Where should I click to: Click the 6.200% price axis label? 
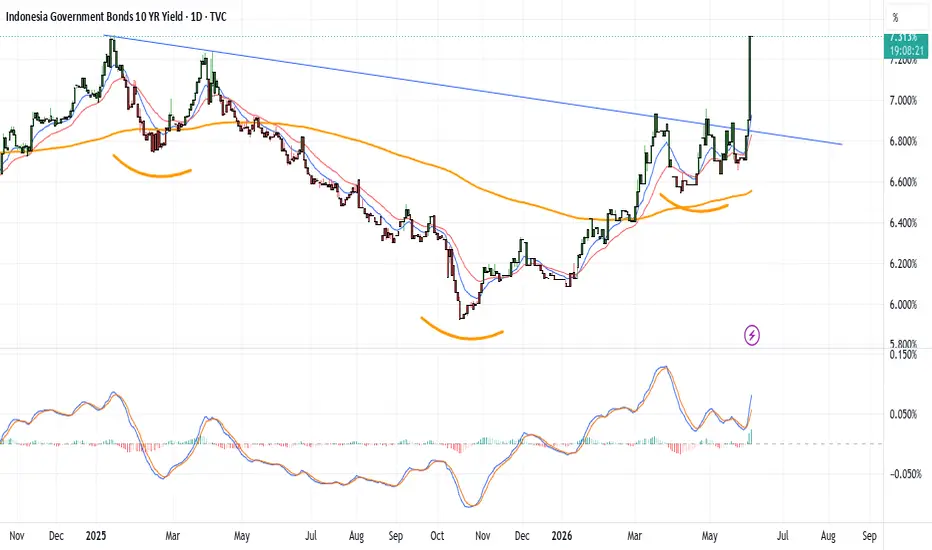click(x=903, y=264)
